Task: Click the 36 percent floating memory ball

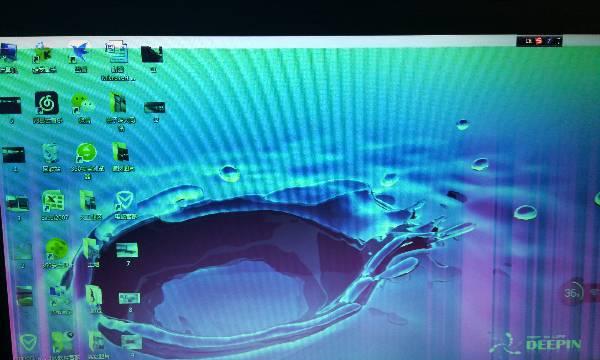Action: [572, 293]
